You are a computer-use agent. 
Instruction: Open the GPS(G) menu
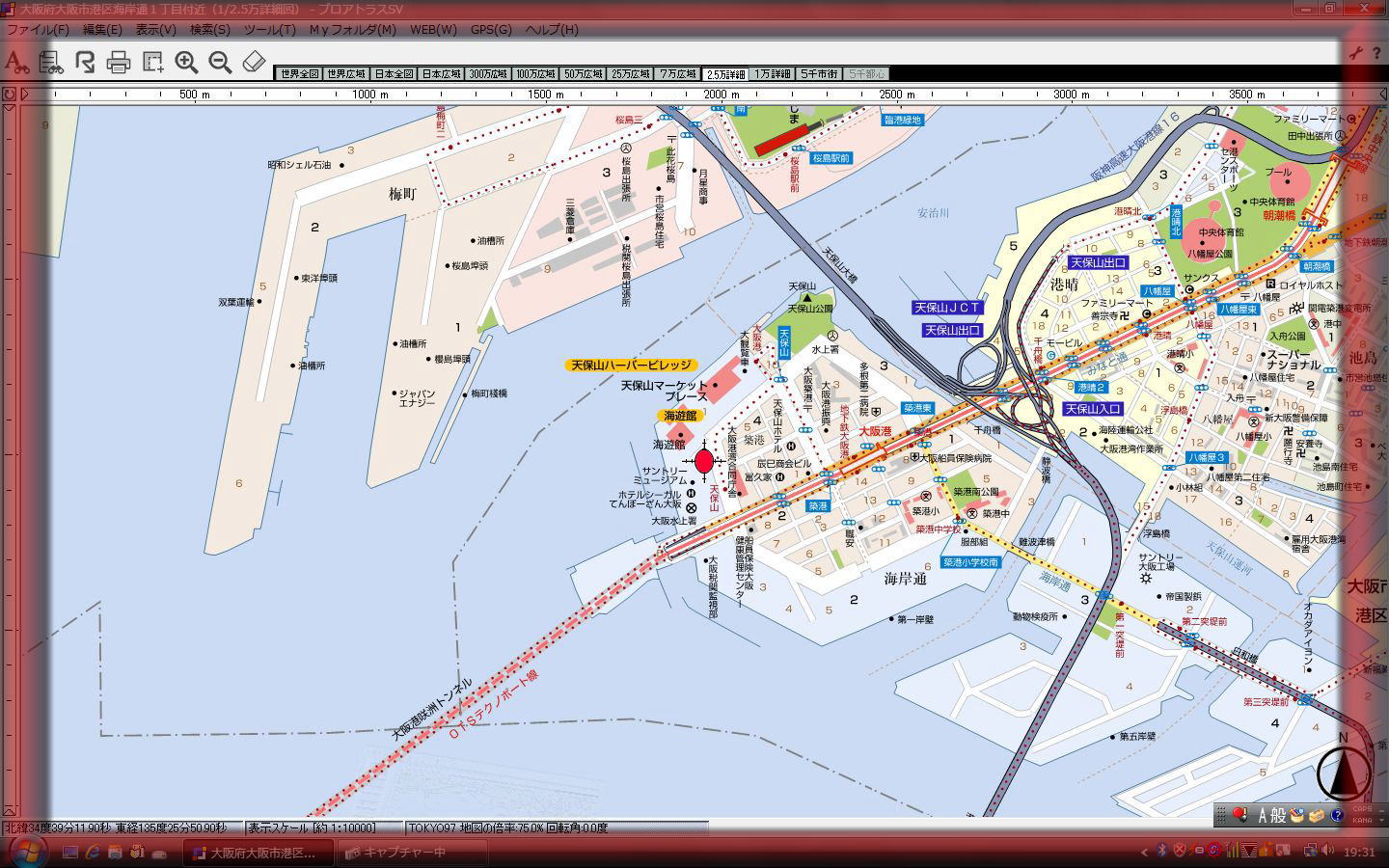tap(491, 29)
